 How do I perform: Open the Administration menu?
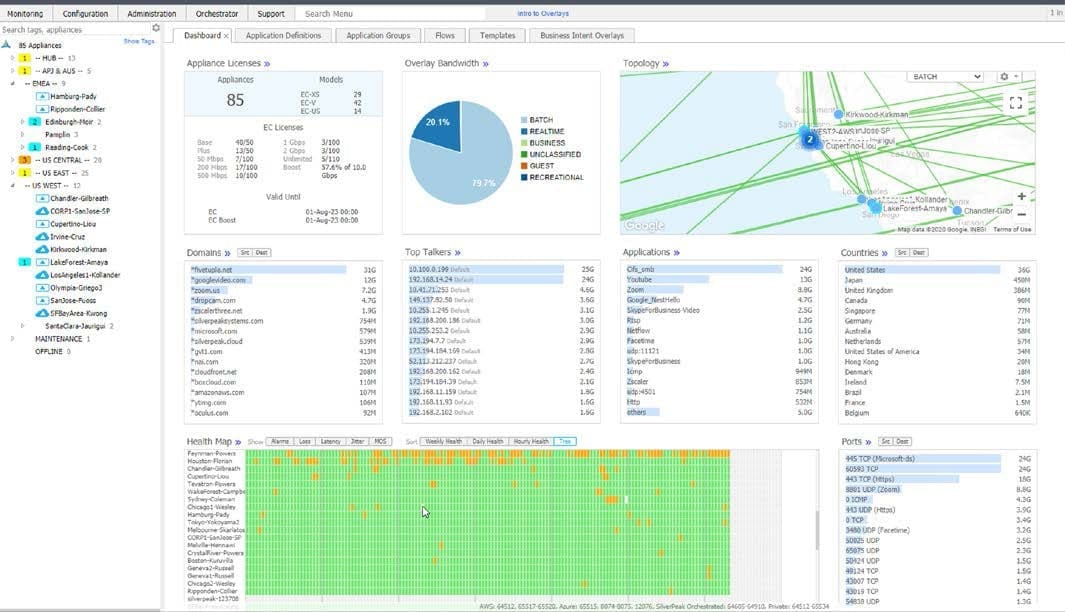click(x=150, y=13)
